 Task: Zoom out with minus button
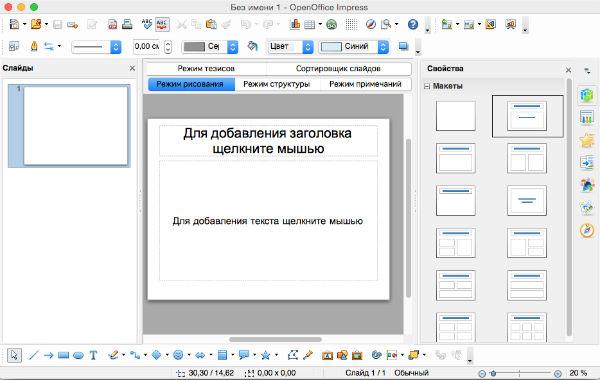pos(482,373)
